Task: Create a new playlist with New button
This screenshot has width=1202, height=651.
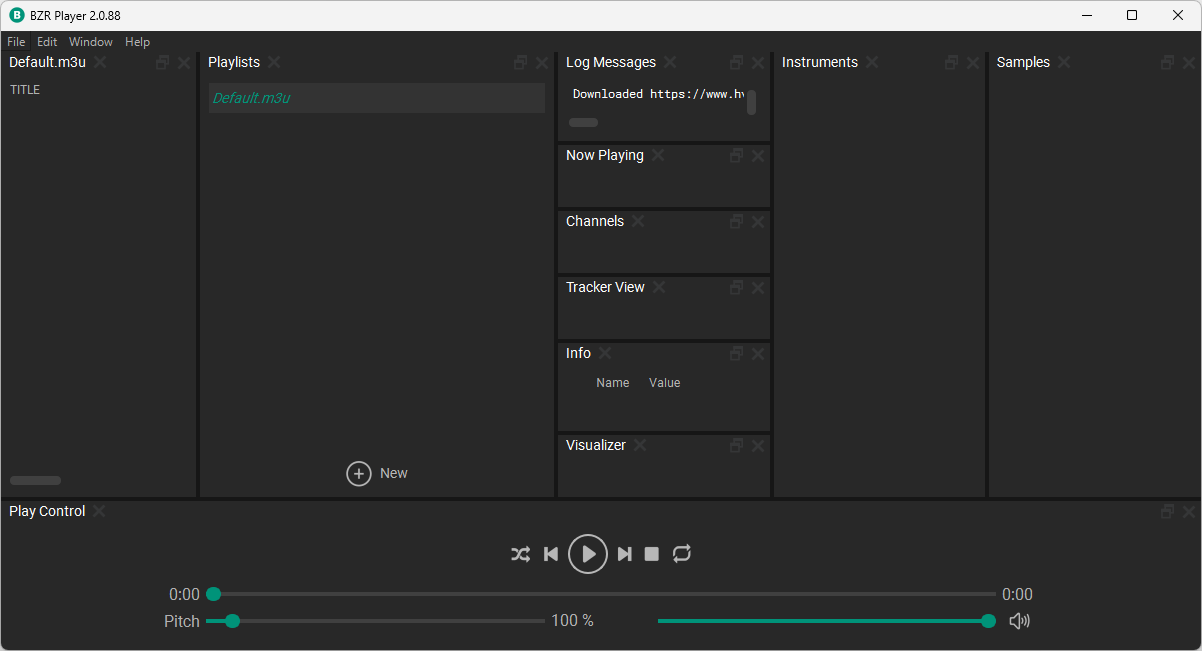Action: [377, 474]
